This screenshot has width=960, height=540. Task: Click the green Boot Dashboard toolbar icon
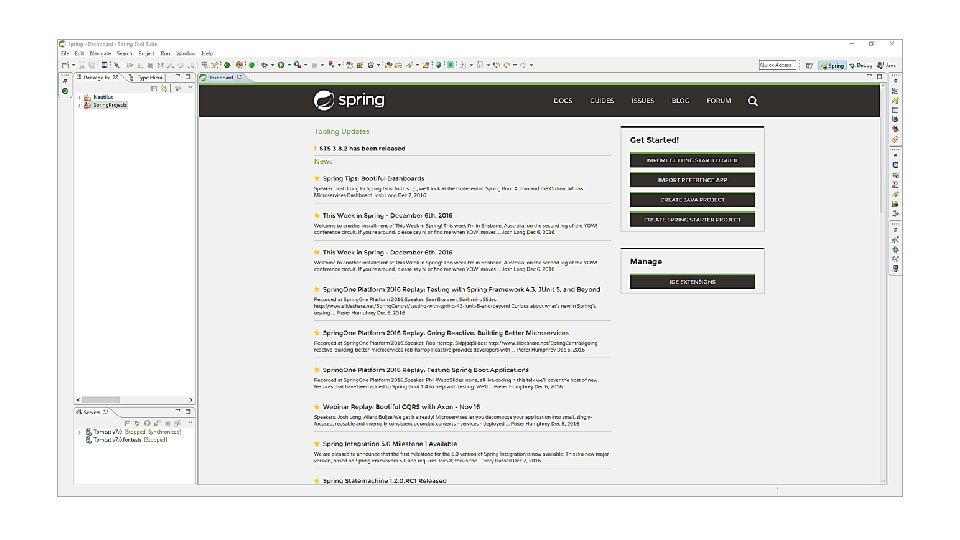coord(227,65)
